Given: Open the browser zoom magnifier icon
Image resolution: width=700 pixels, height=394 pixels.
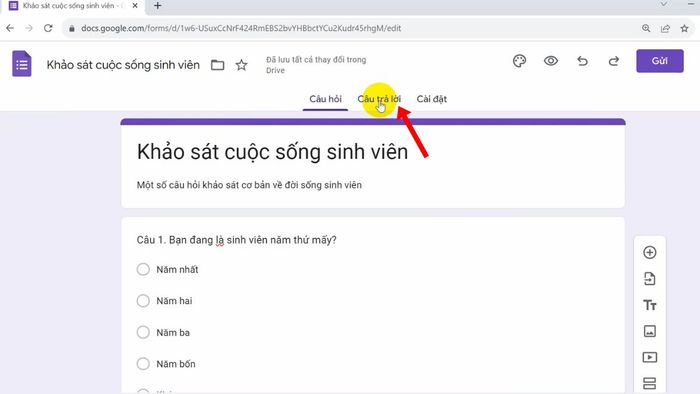Looking at the screenshot, I should point(646,28).
